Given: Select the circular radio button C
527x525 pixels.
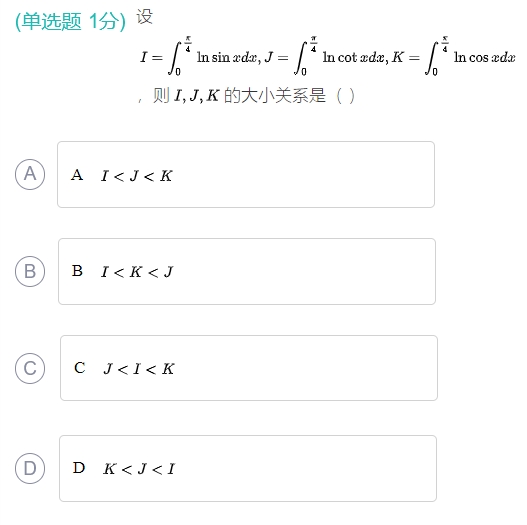Looking at the screenshot, I should click(30, 368).
